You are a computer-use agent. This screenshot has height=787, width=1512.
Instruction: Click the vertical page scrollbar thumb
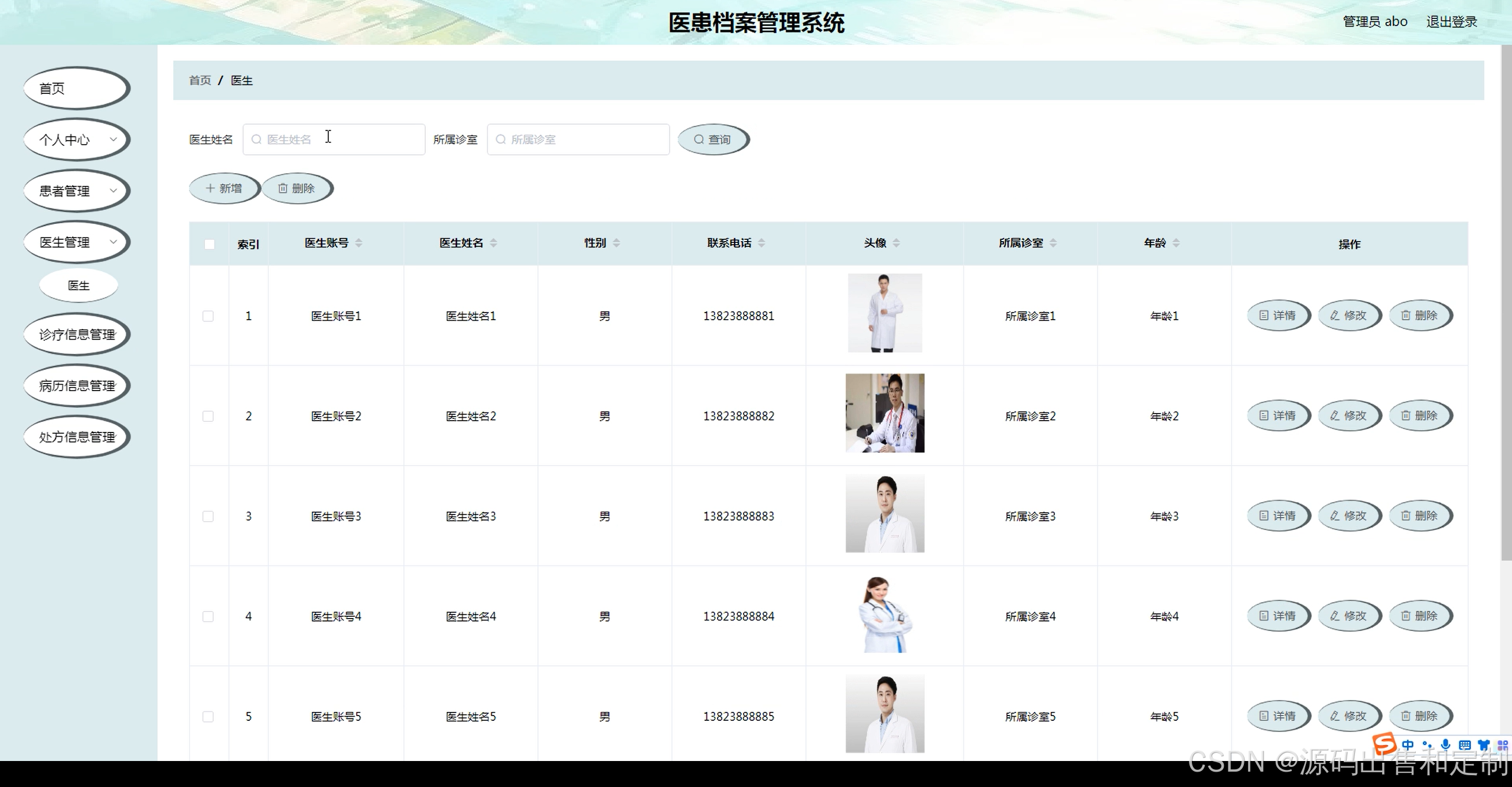tap(1506, 301)
